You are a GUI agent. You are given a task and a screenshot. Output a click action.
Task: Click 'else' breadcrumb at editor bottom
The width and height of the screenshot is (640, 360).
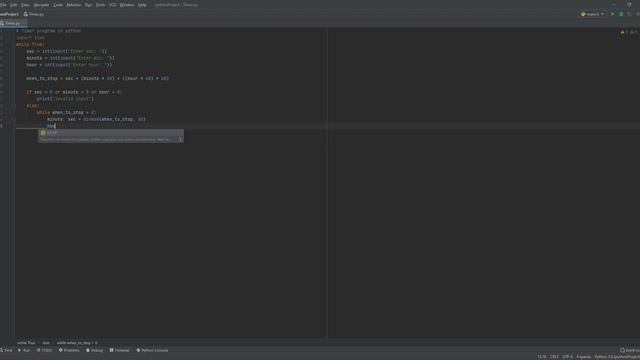click(46, 343)
